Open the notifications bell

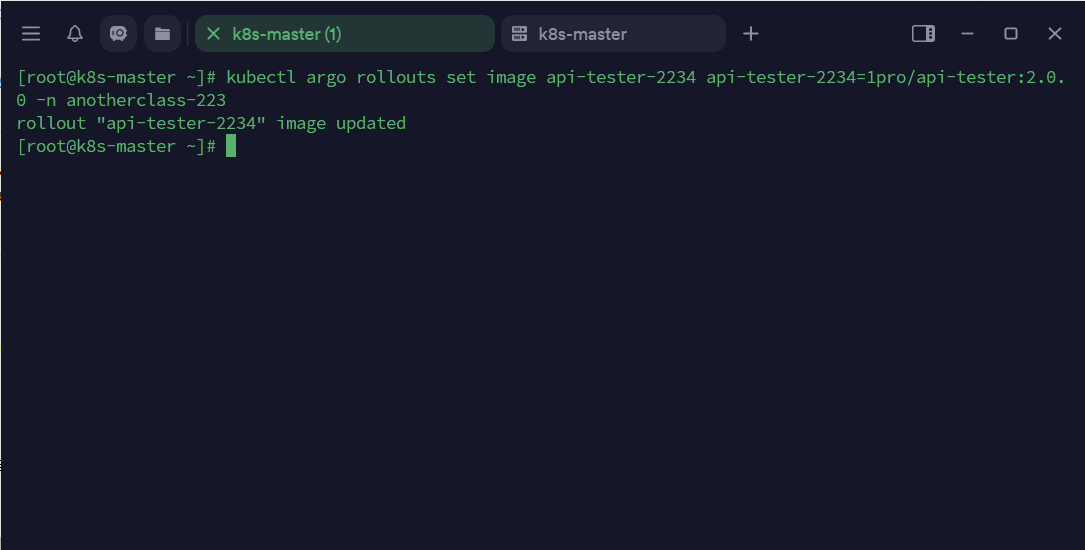(75, 34)
